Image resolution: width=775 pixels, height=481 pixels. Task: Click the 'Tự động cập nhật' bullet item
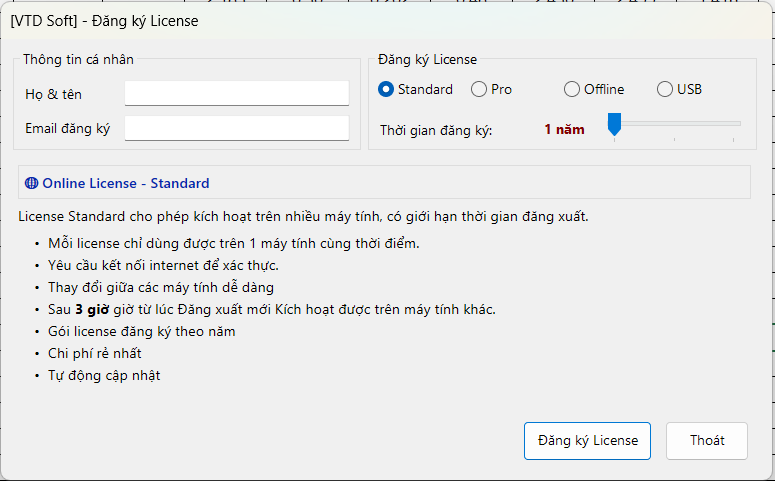coord(104,375)
